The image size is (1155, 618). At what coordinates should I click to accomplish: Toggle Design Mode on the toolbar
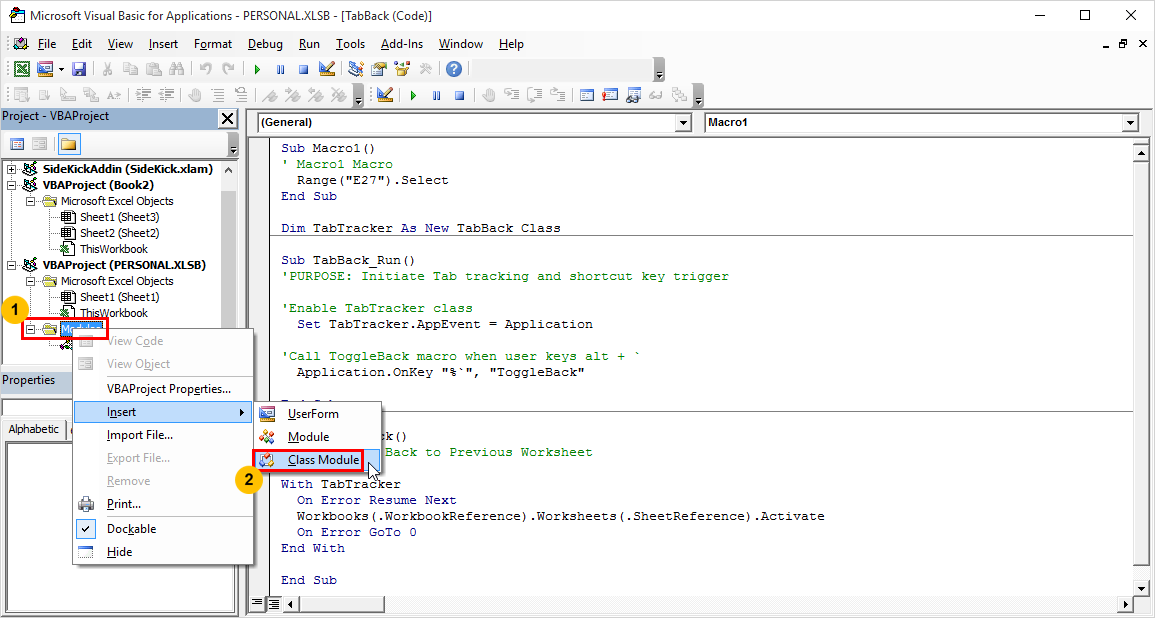pos(326,68)
